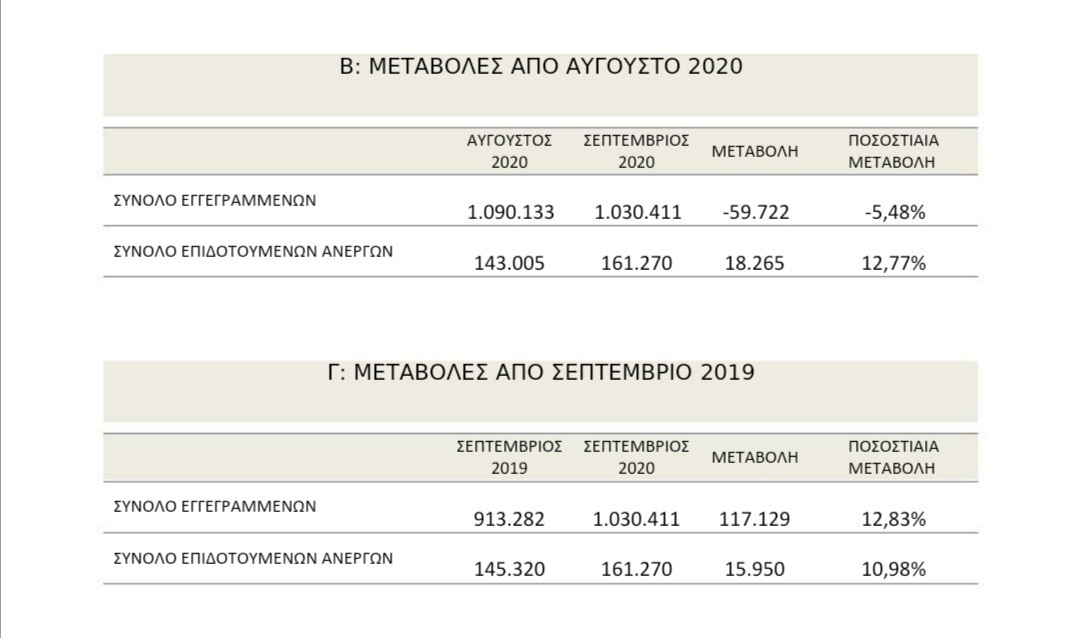Image resolution: width=1080 pixels, height=638 pixels.
Task: Select the percentage 10,98%
Action: [894, 570]
